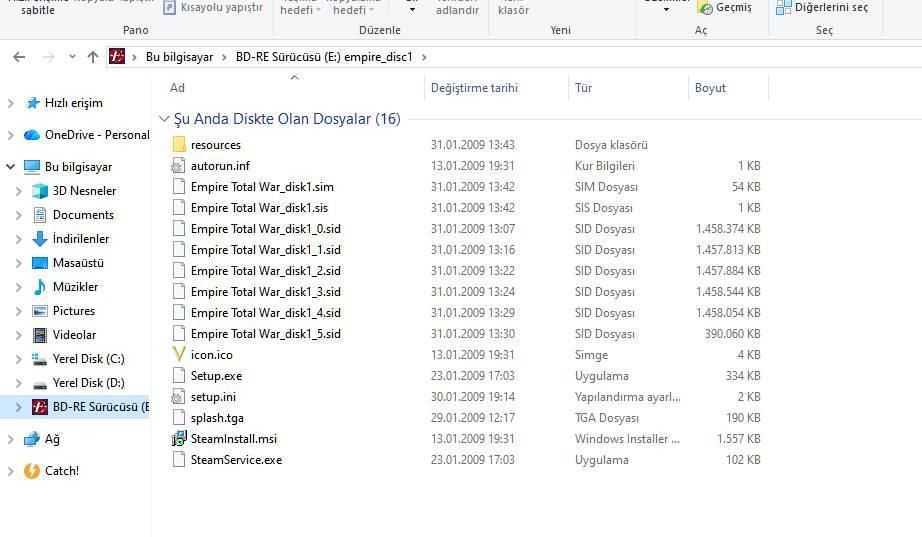922x537 pixels.
Task: Open Catch! item in navigation pane
Action: coord(61,471)
